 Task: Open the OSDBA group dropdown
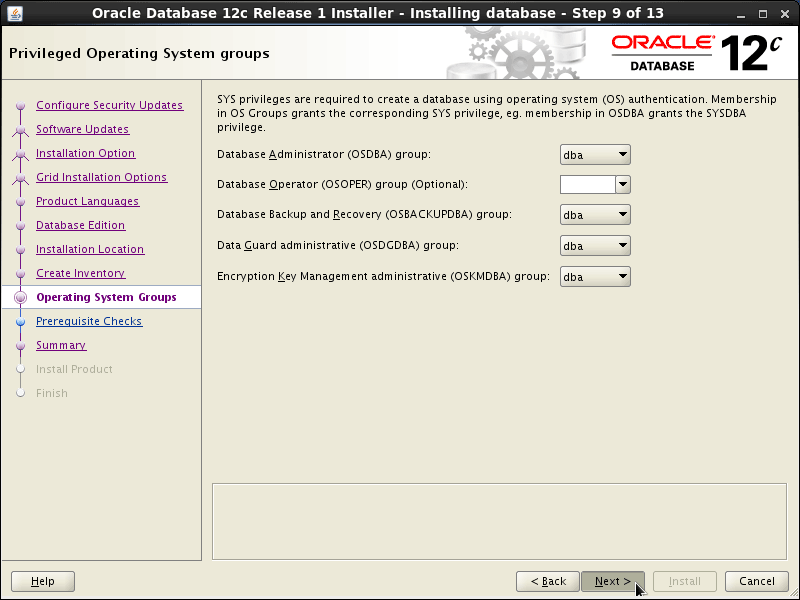[595, 155]
